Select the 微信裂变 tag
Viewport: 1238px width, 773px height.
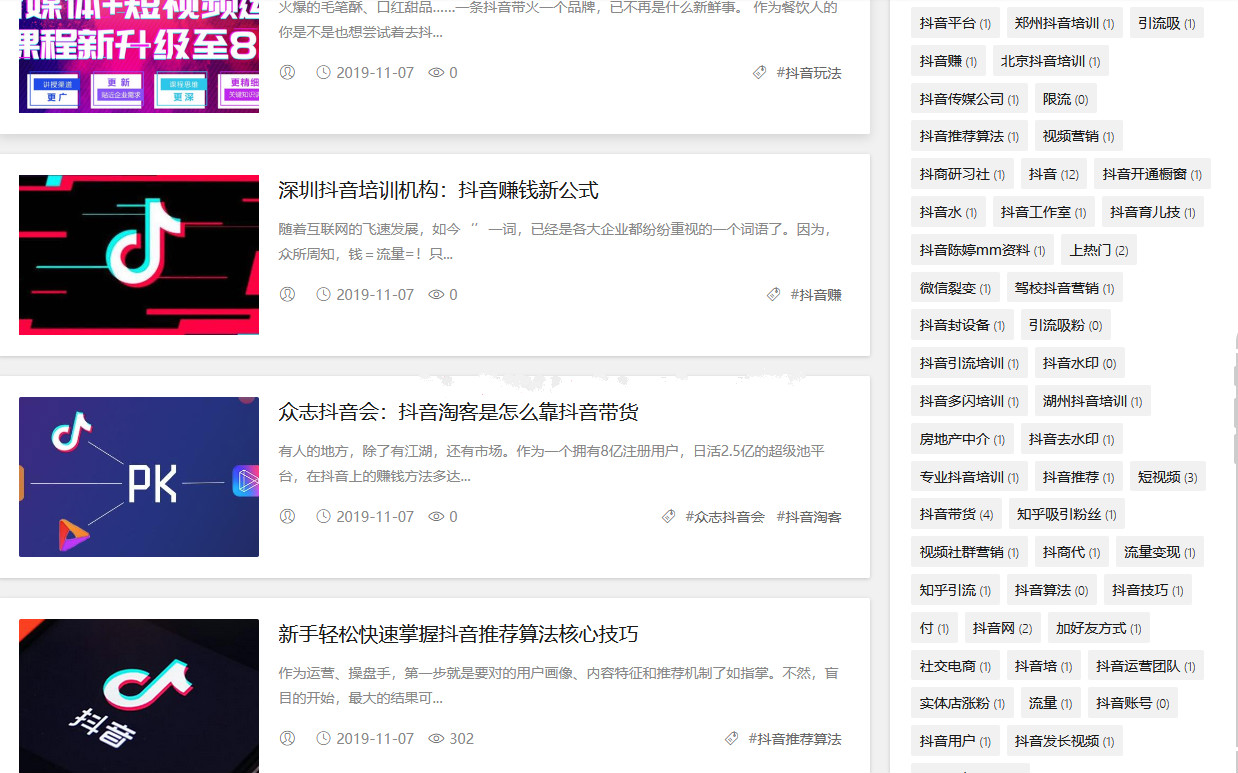click(x=955, y=288)
